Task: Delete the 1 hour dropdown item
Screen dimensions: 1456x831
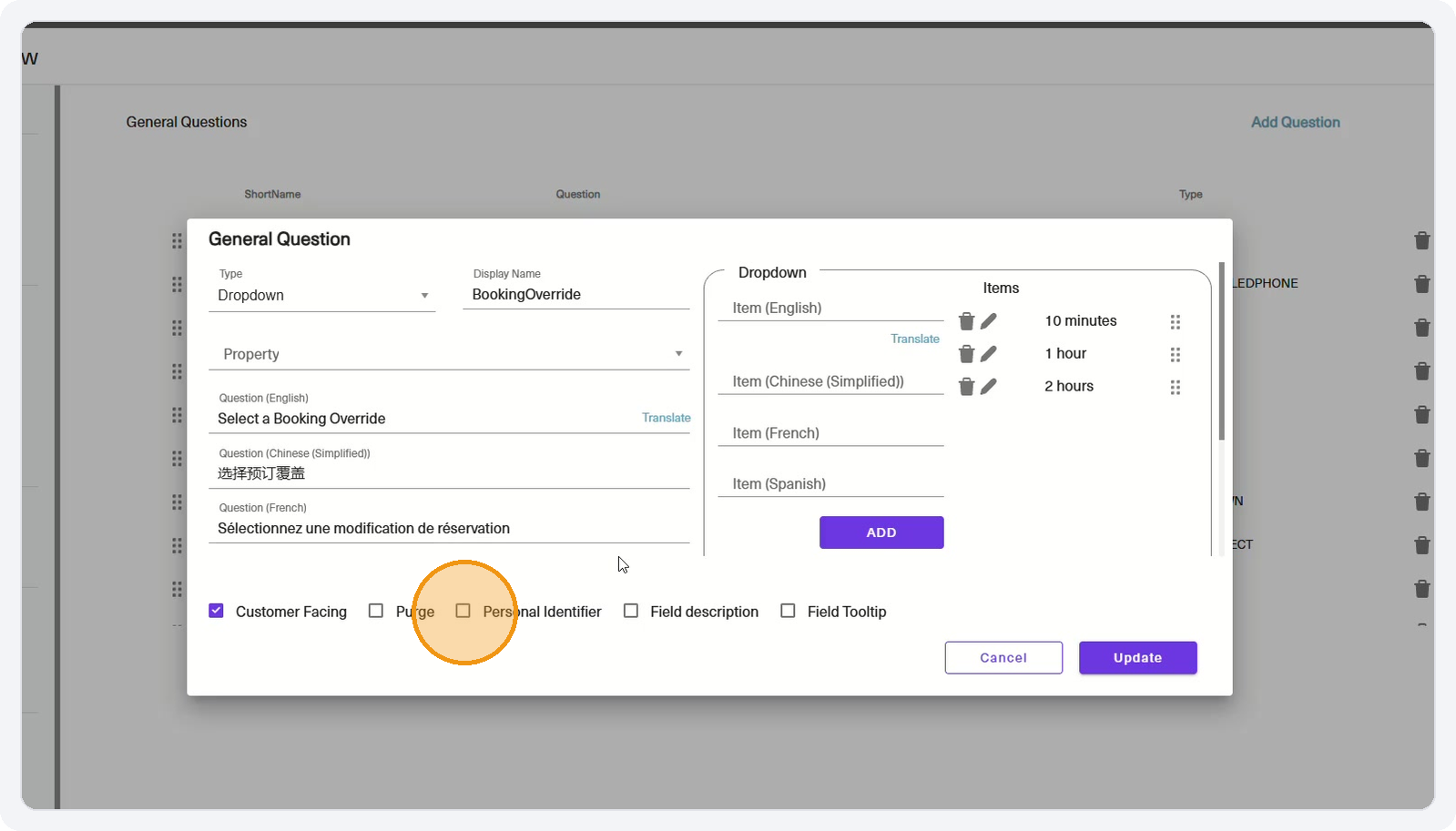Action: 966,354
